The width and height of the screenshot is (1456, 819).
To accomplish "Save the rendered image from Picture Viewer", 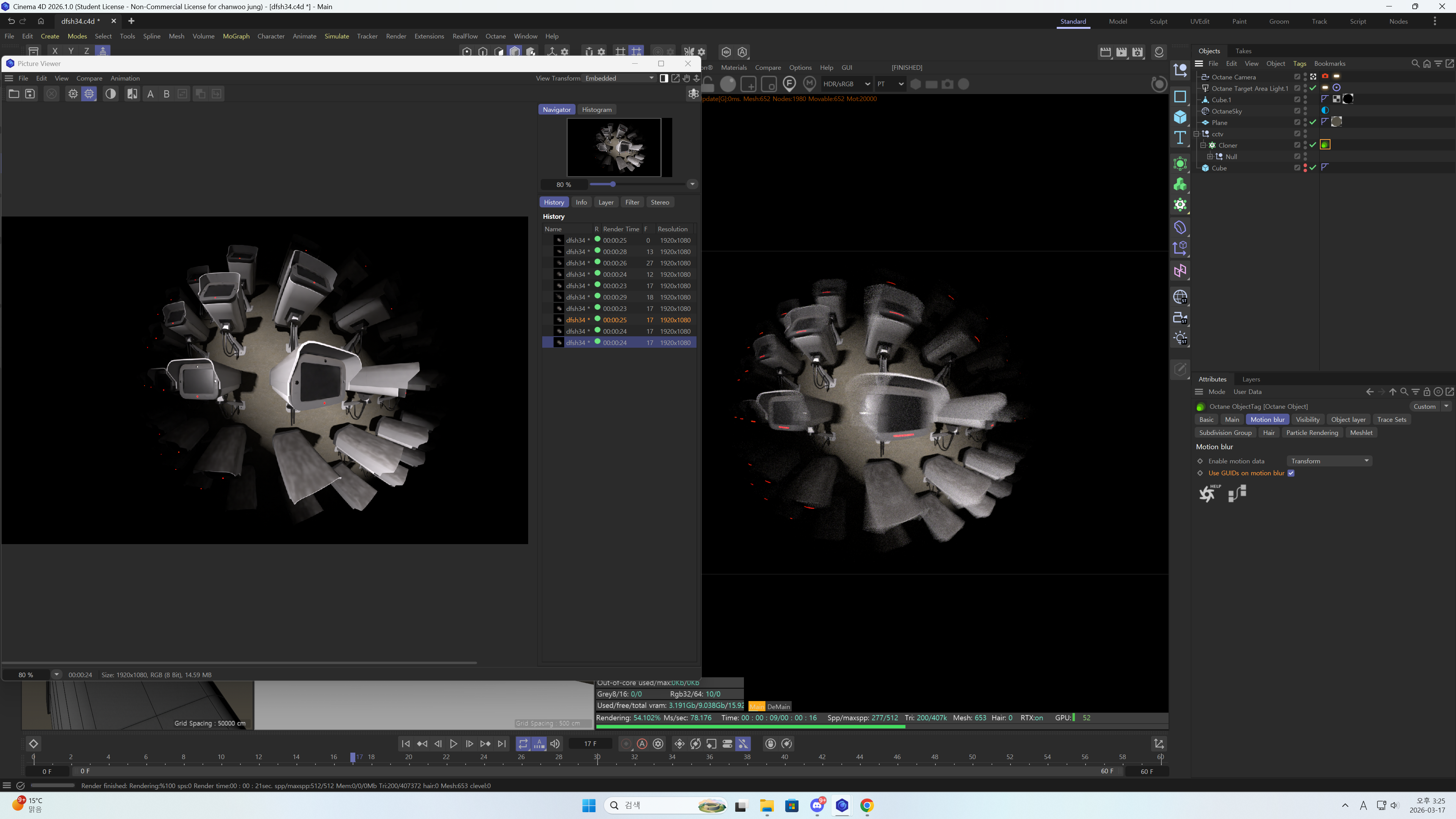I will [30, 94].
